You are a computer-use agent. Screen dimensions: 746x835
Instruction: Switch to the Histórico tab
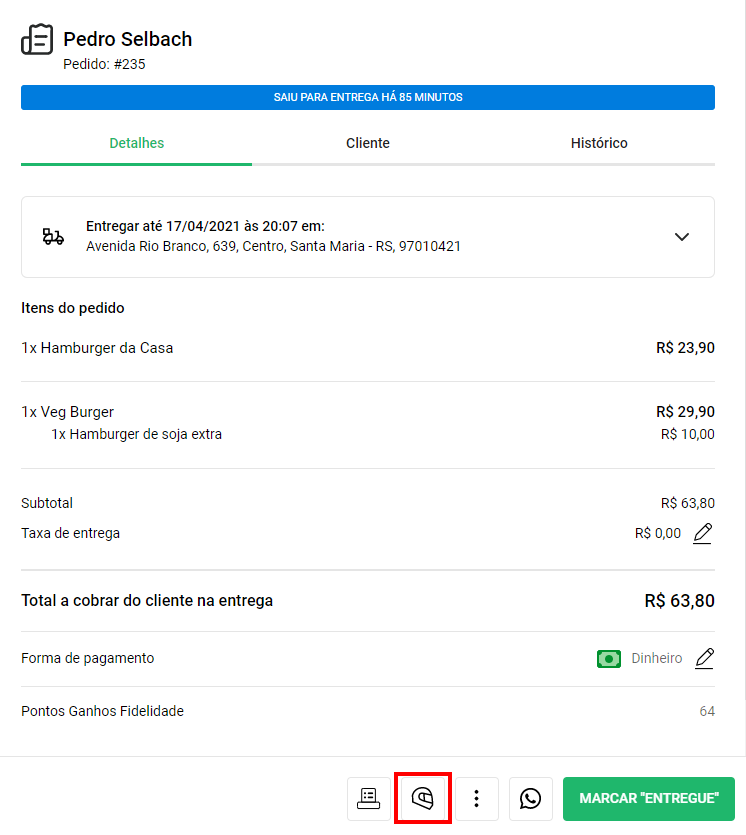point(599,143)
